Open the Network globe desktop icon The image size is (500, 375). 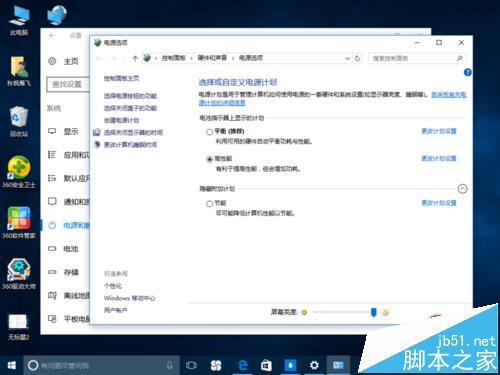(57, 15)
